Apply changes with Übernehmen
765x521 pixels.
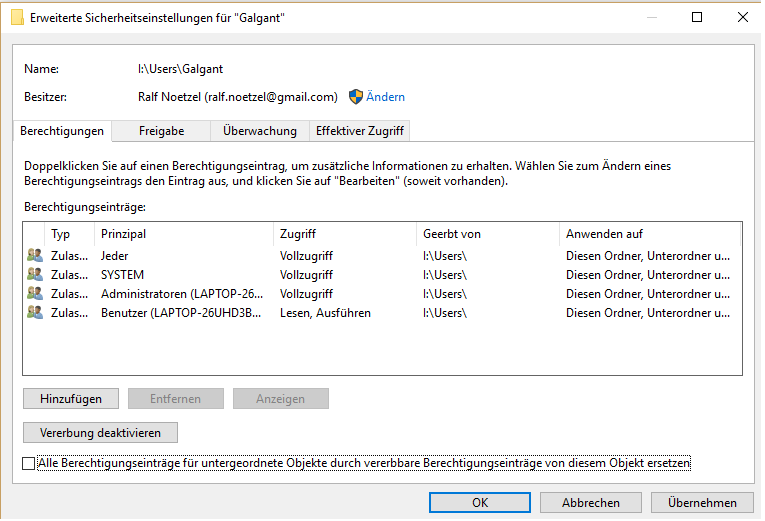[x=702, y=502]
